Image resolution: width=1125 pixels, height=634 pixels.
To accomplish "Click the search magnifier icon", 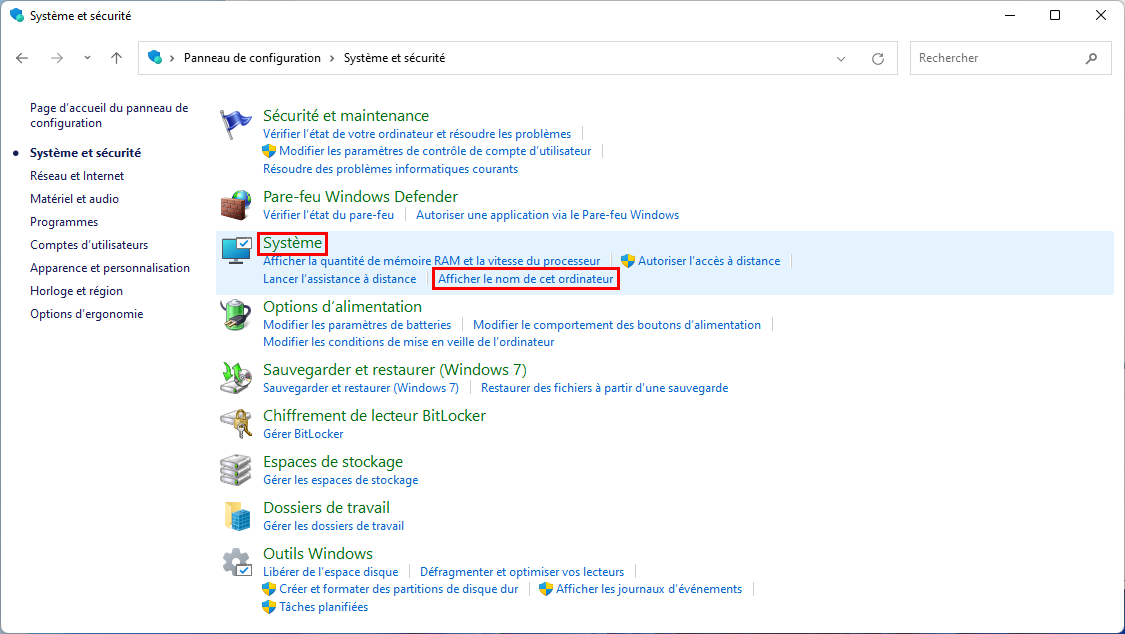I will point(1091,58).
